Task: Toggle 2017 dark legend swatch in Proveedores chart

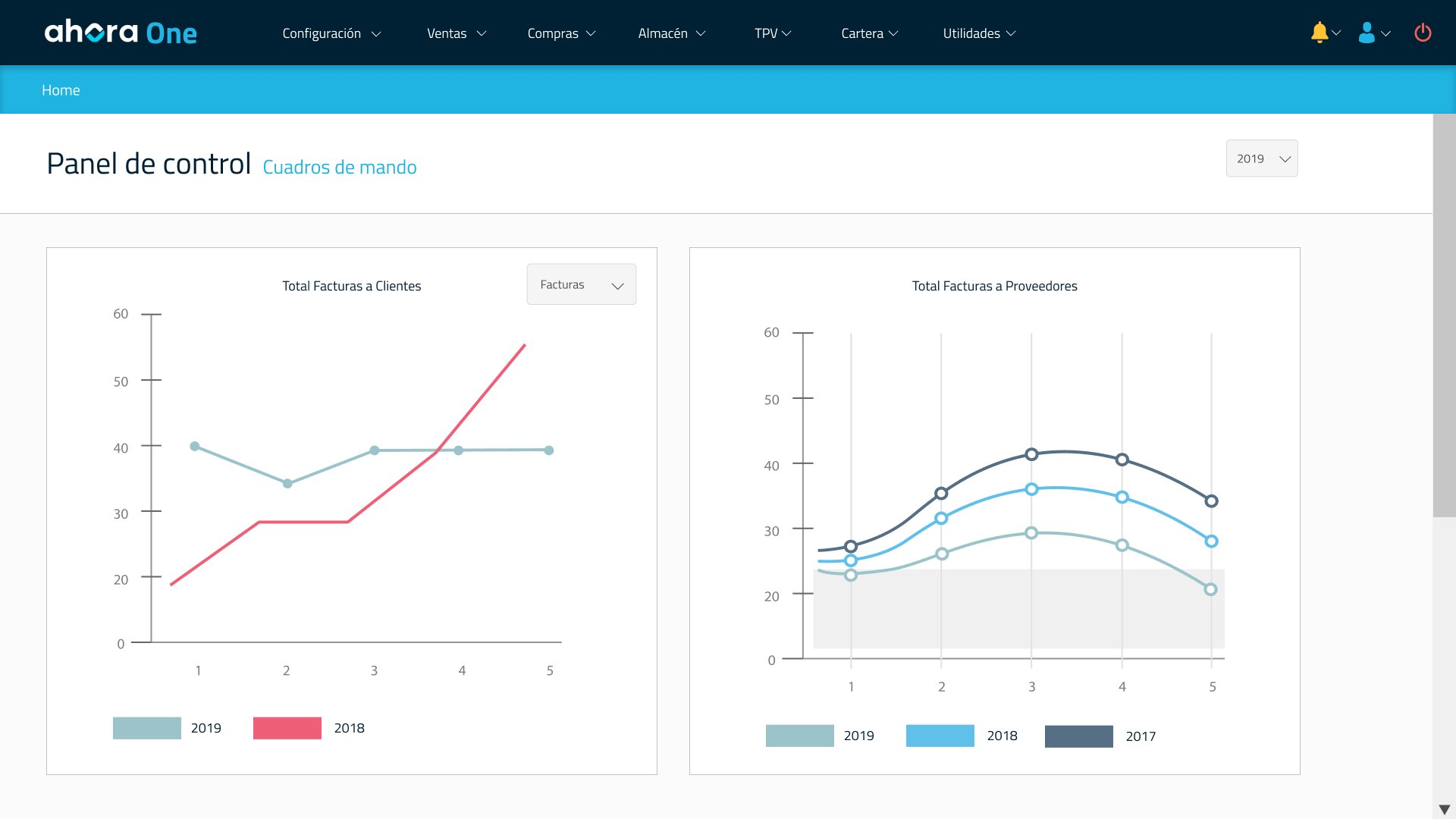Action: 1078,736
